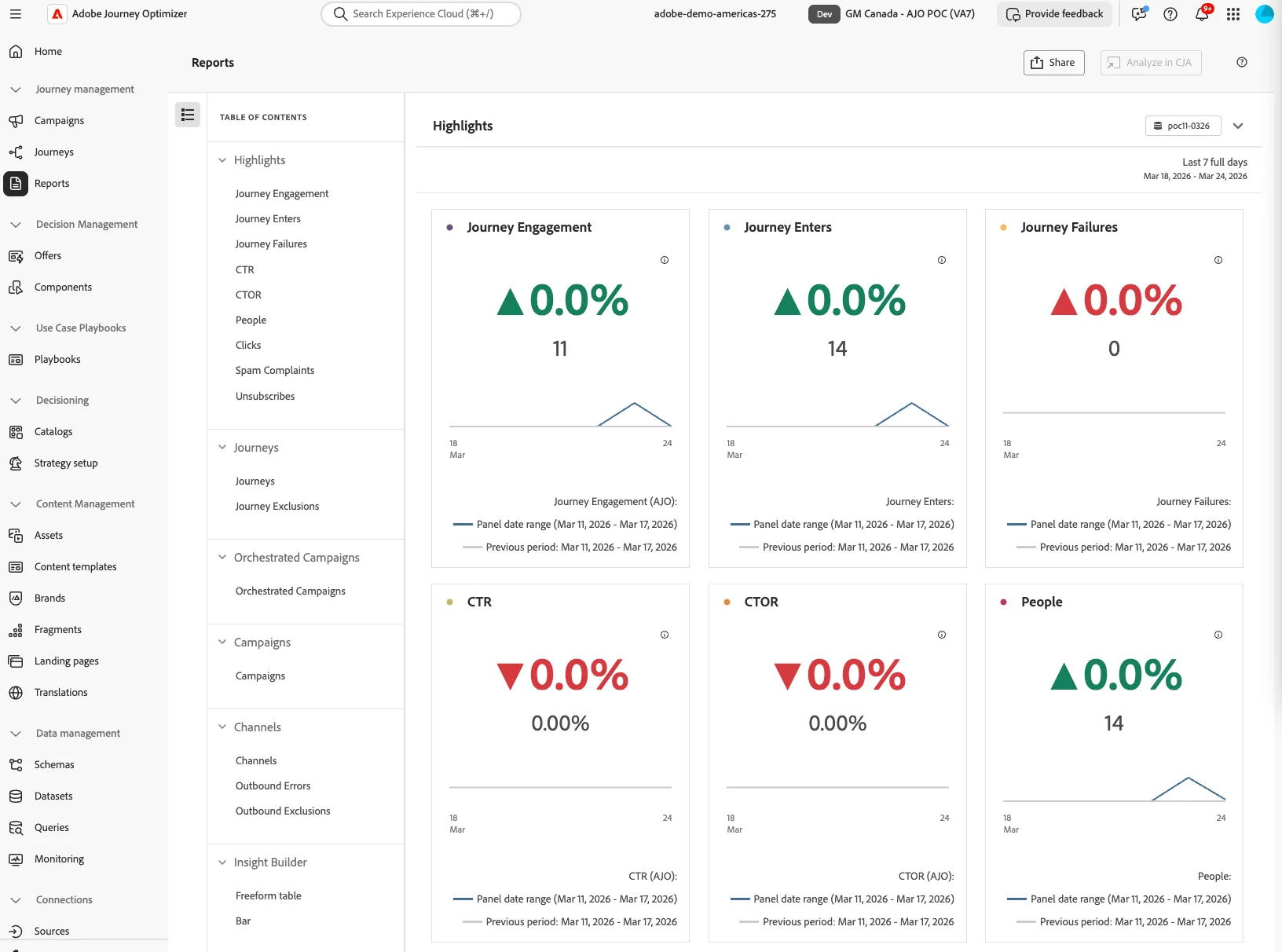Open Reports page help icon
1282x952 pixels.
[x=1242, y=63]
